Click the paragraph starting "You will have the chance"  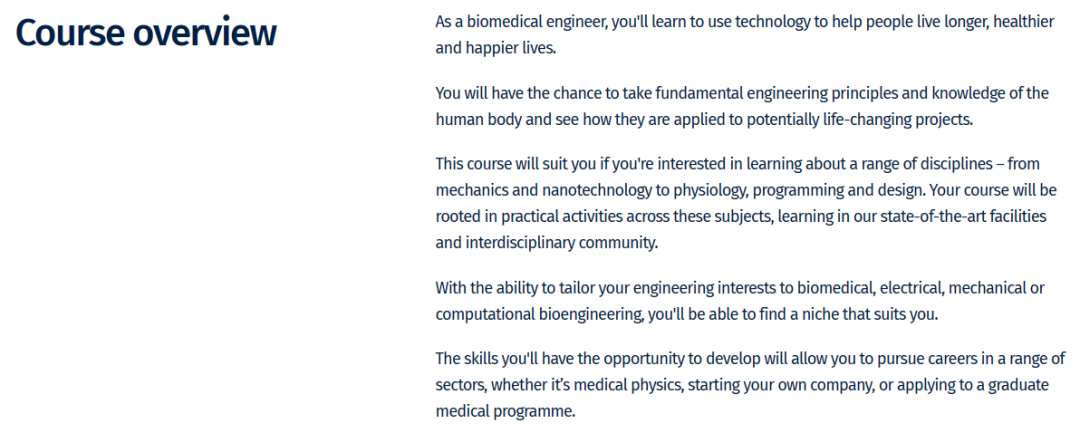coord(742,106)
